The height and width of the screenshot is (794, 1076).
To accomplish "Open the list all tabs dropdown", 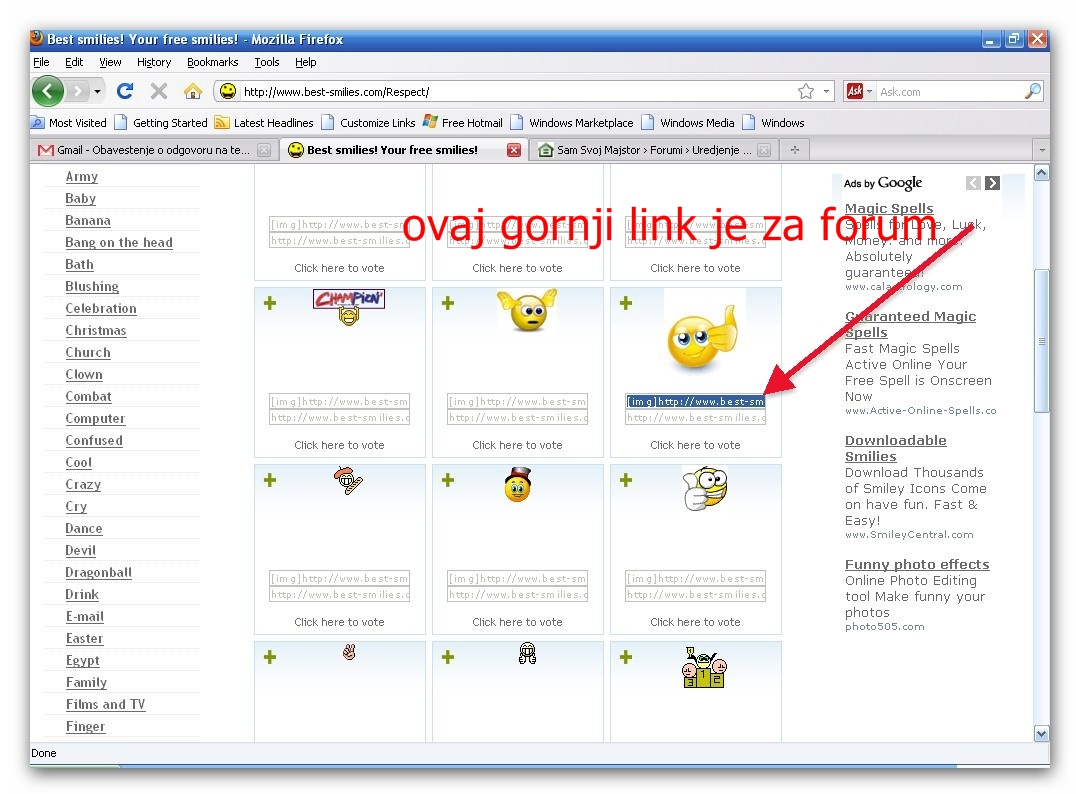I will tap(1042, 150).
